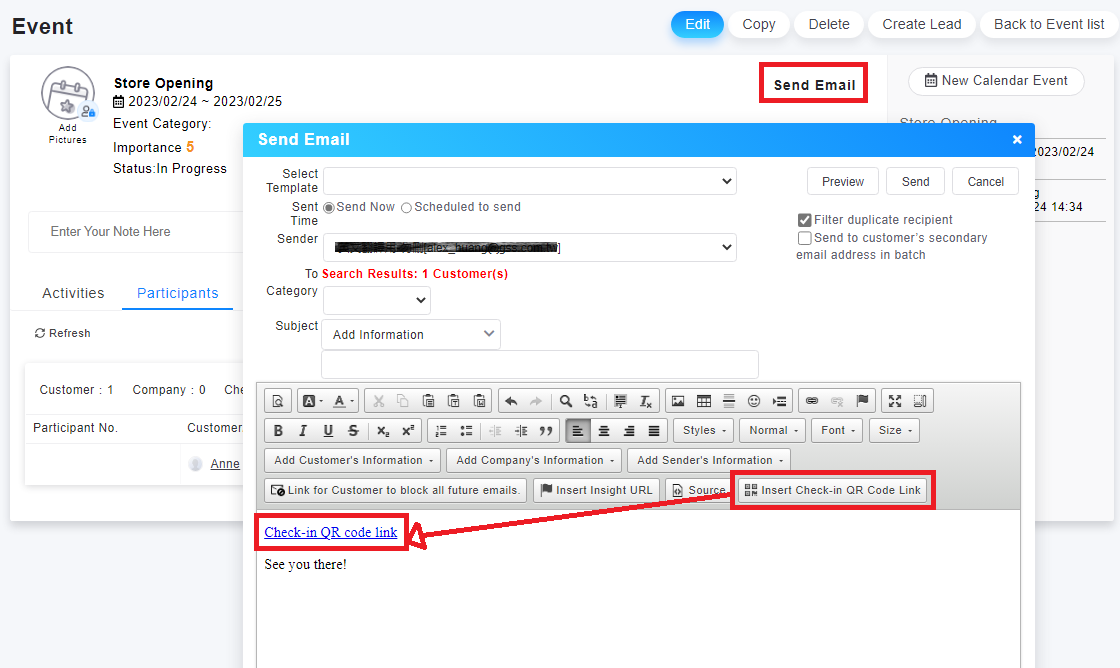The width and height of the screenshot is (1120, 668).
Task: Select the Scheduled to send radio button
Action: [406, 208]
